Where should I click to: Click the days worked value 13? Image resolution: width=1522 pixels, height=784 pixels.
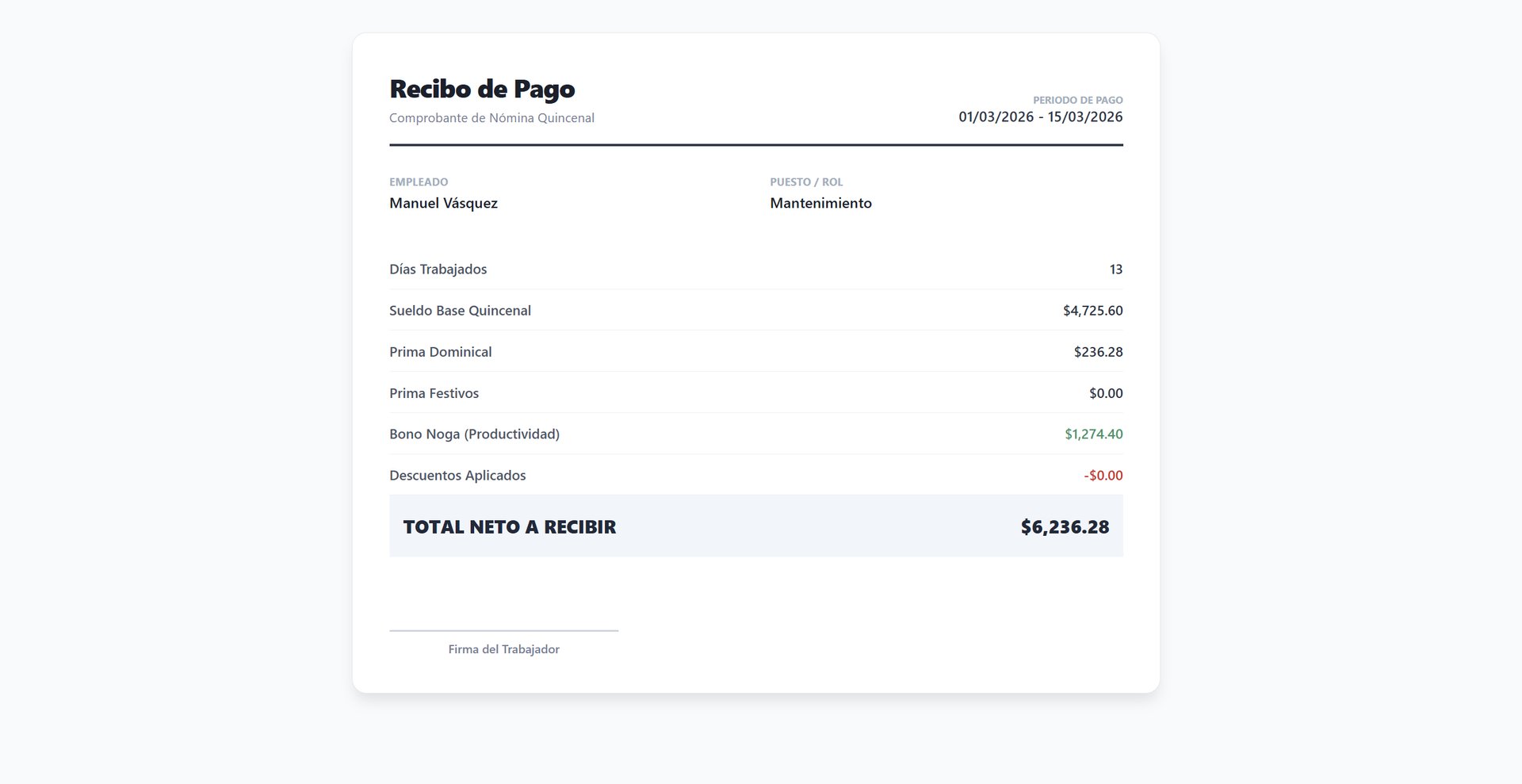(x=1115, y=270)
